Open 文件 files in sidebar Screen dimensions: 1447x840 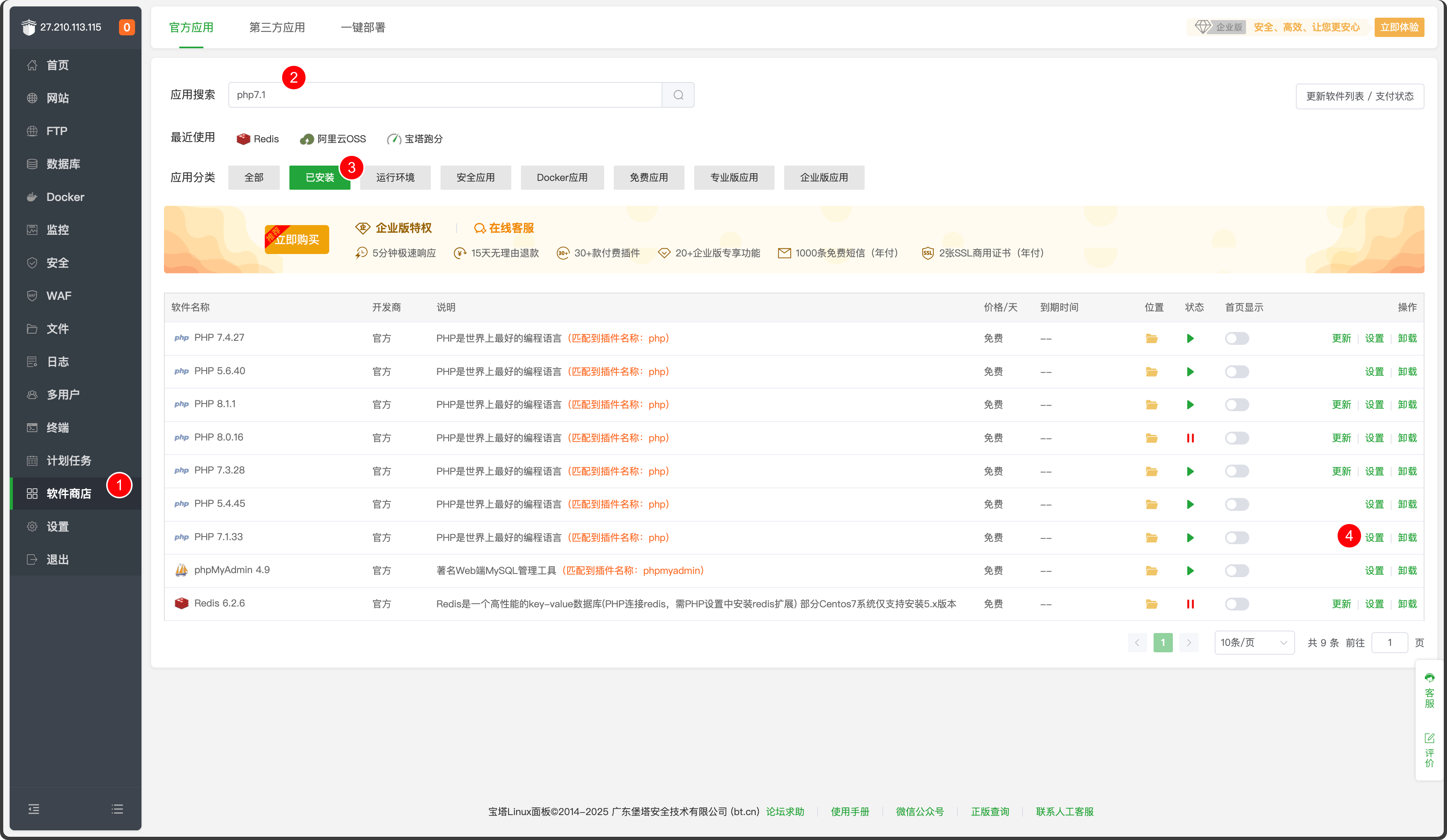coord(75,329)
